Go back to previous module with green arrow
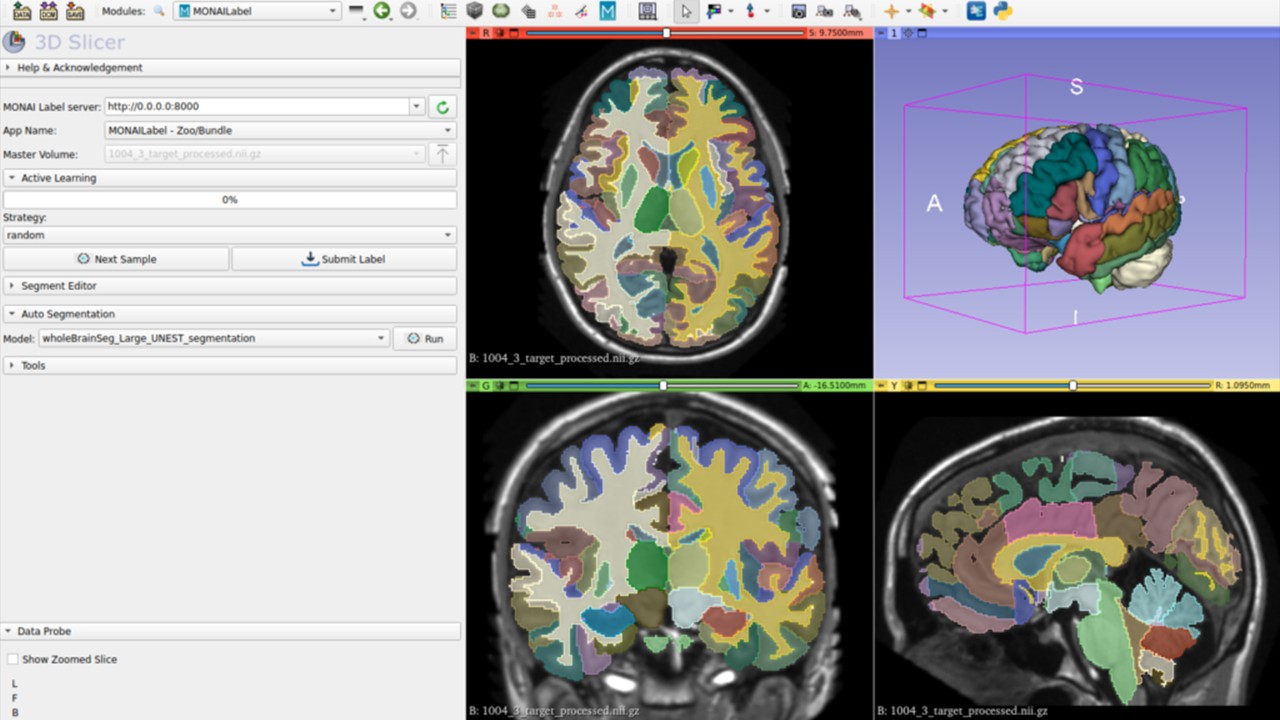 pyautogui.click(x=382, y=11)
